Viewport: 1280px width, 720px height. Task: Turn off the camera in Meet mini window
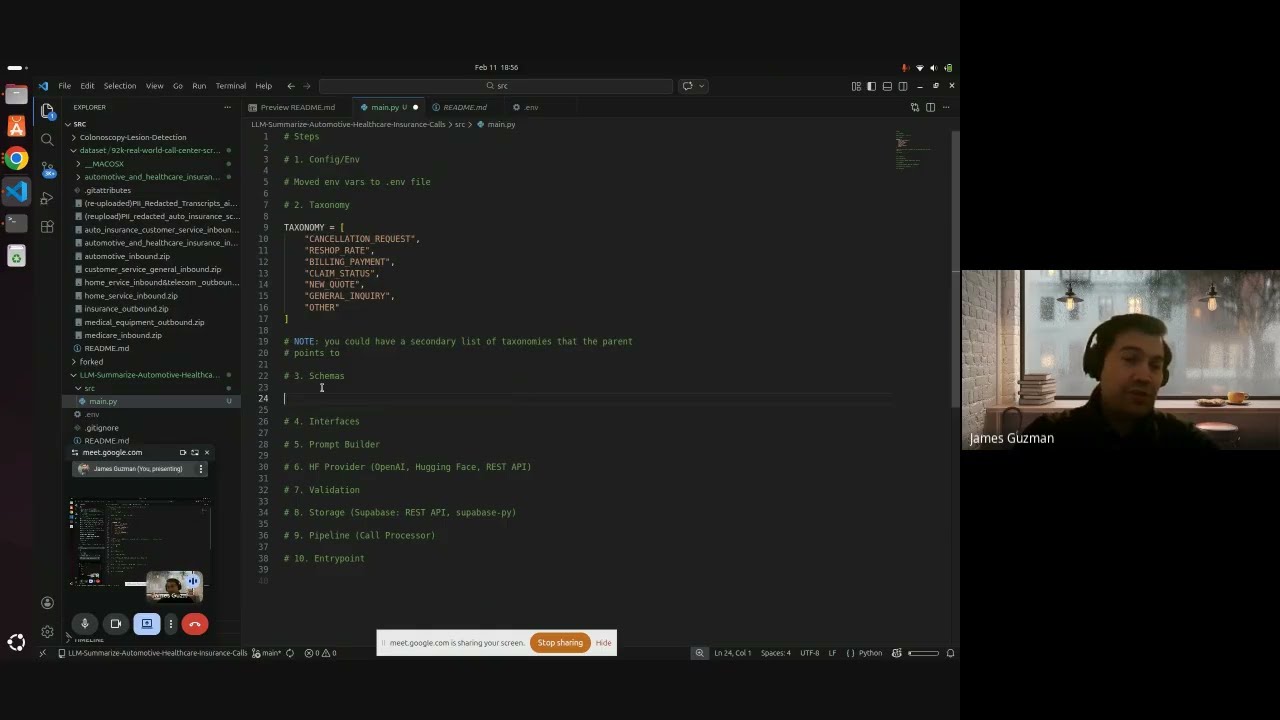tap(116, 624)
